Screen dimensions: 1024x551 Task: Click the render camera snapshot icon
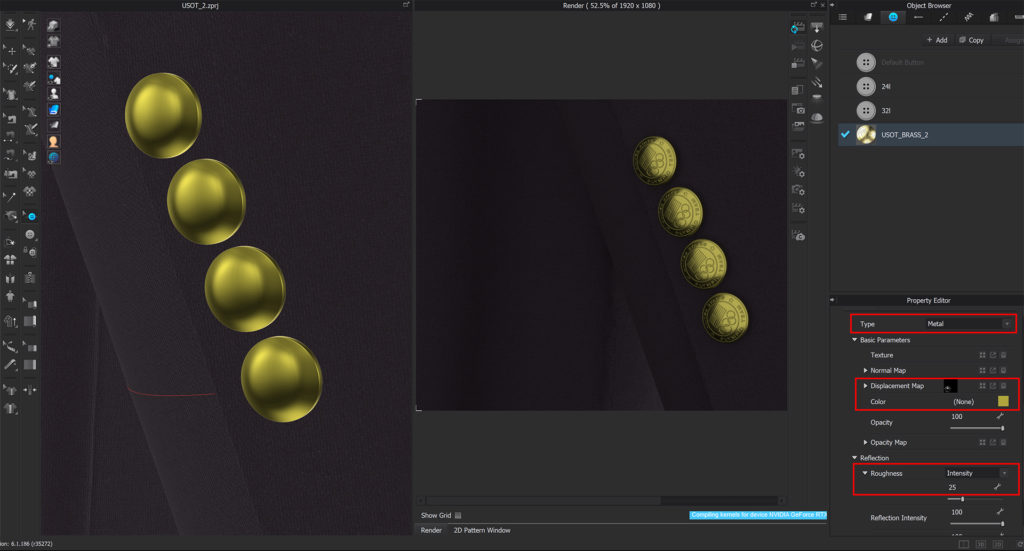798,108
